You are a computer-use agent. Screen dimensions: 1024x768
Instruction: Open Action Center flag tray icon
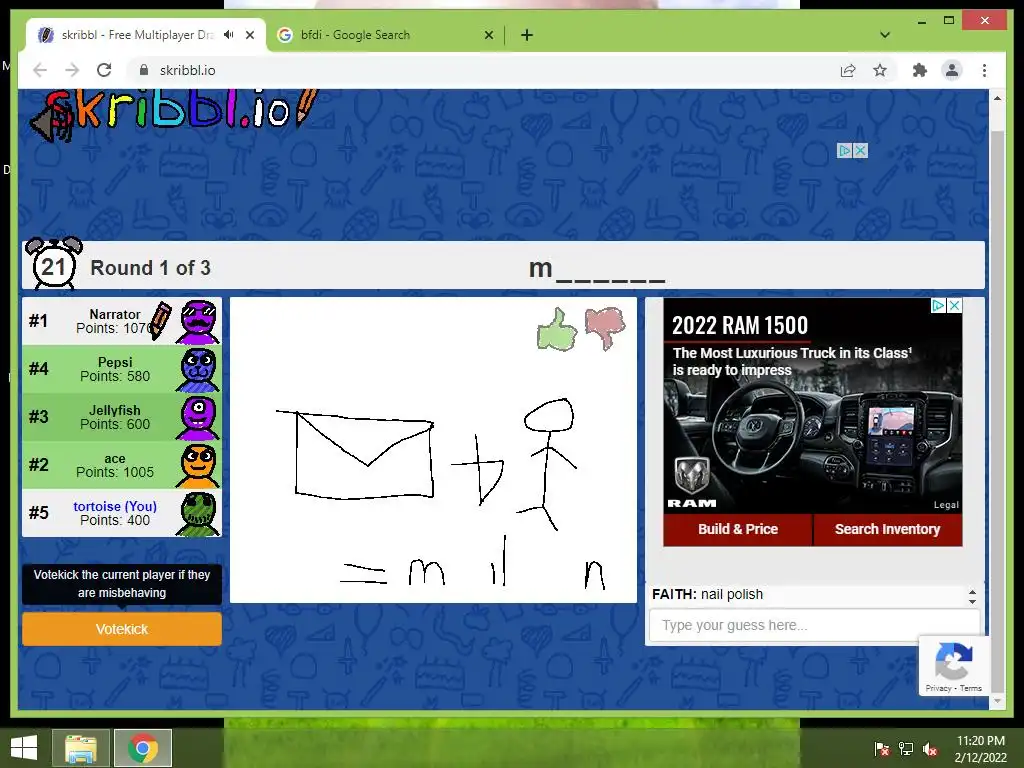pos(882,749)
